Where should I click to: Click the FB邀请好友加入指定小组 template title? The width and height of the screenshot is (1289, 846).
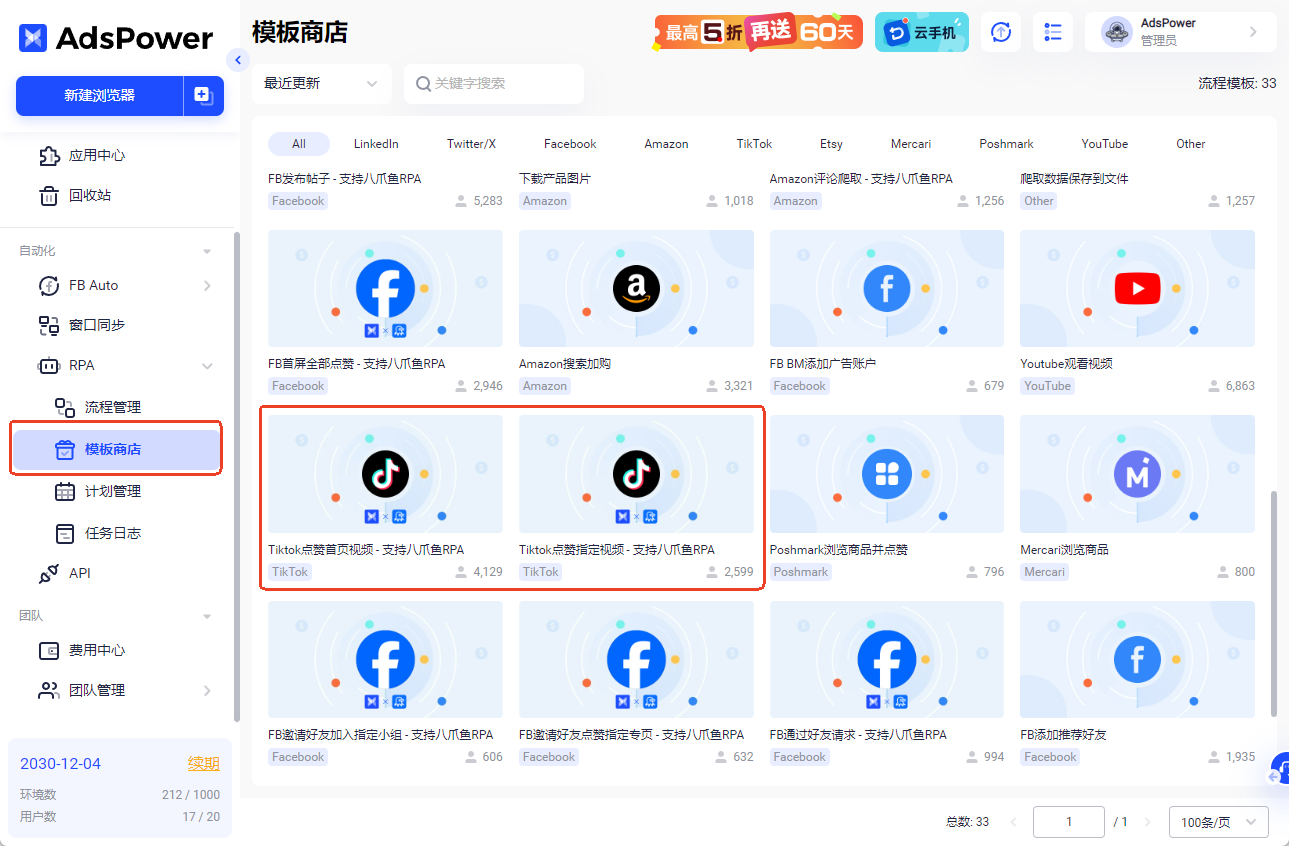(x=381, y=735)
